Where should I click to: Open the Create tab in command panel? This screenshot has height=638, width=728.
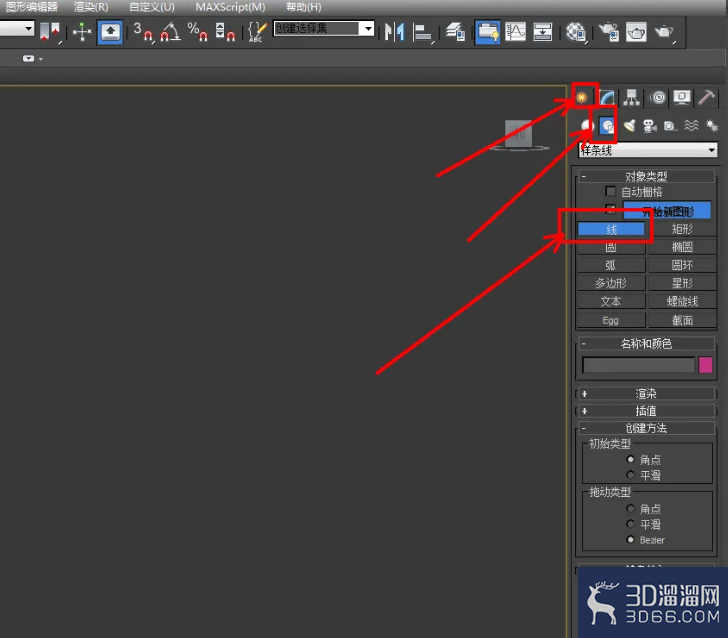[x=582, y=97]
